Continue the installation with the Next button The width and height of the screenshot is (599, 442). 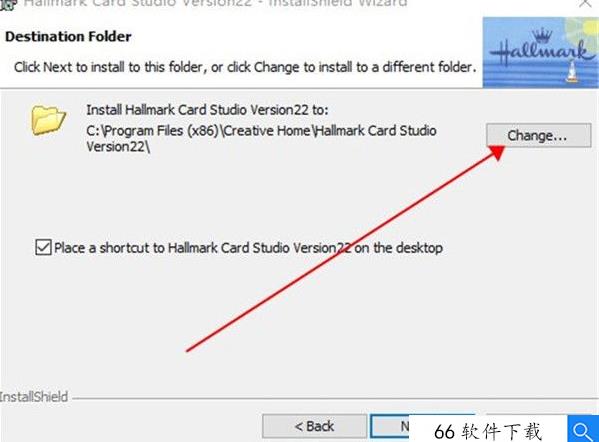390,426
